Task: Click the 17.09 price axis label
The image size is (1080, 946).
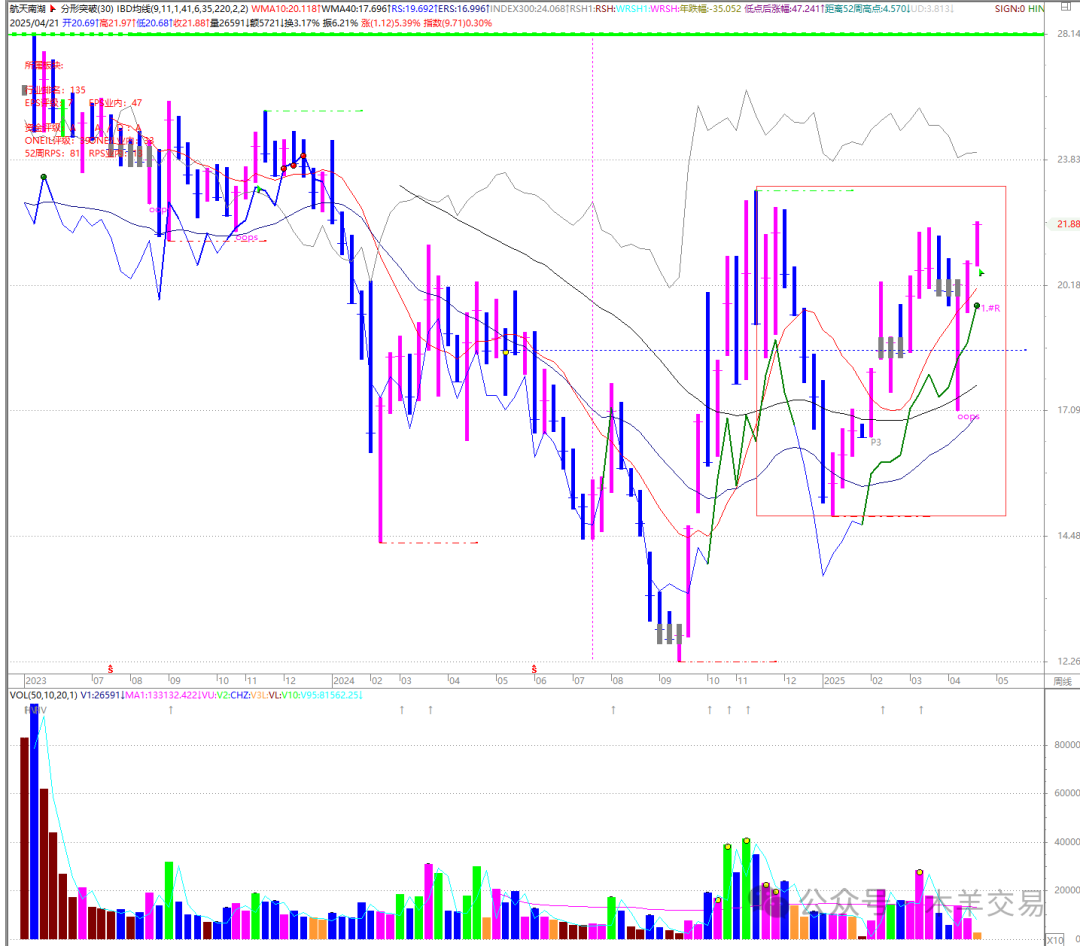Action: pos(1068,410)
